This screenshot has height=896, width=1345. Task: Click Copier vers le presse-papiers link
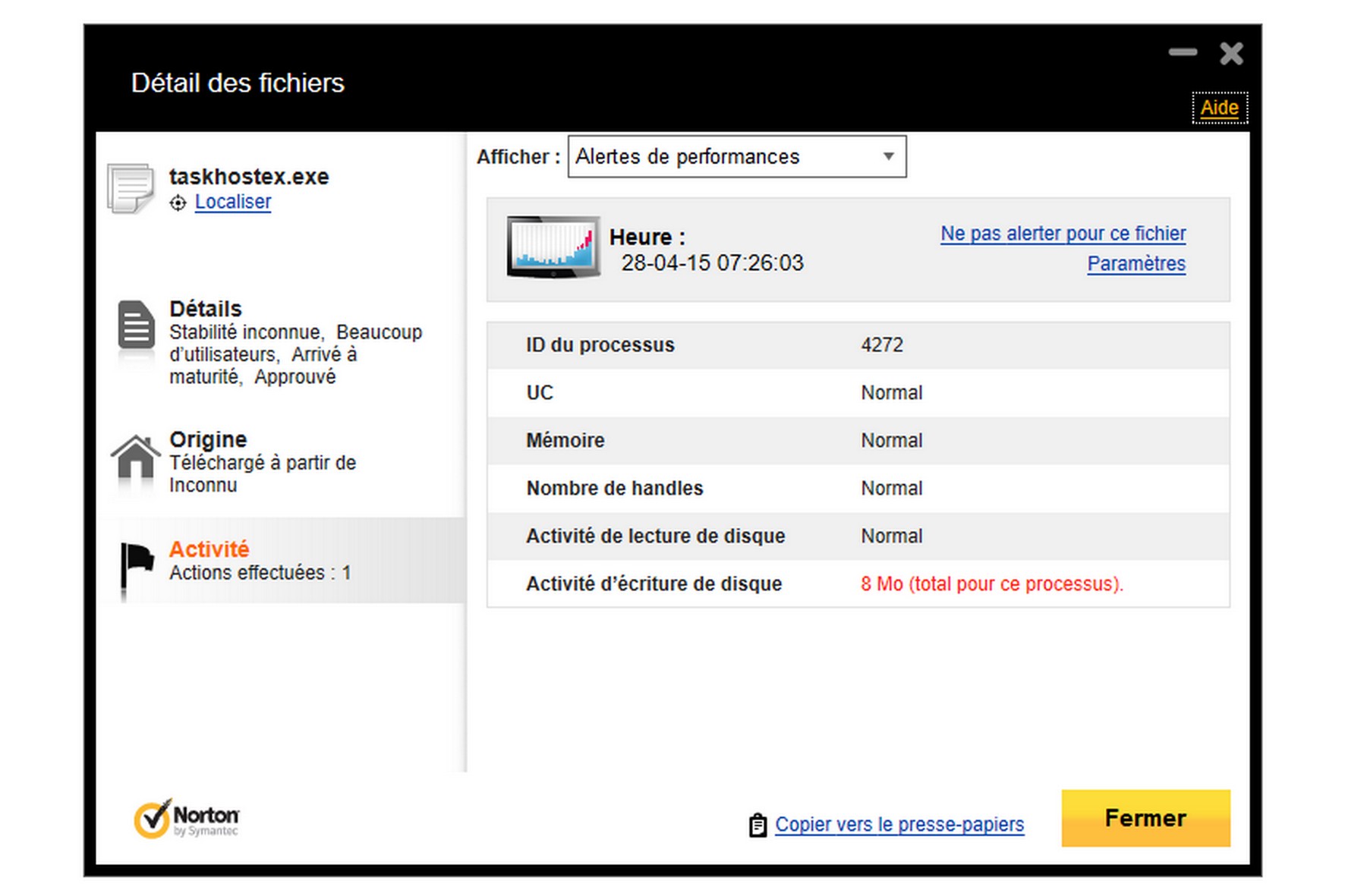(899, 825)
